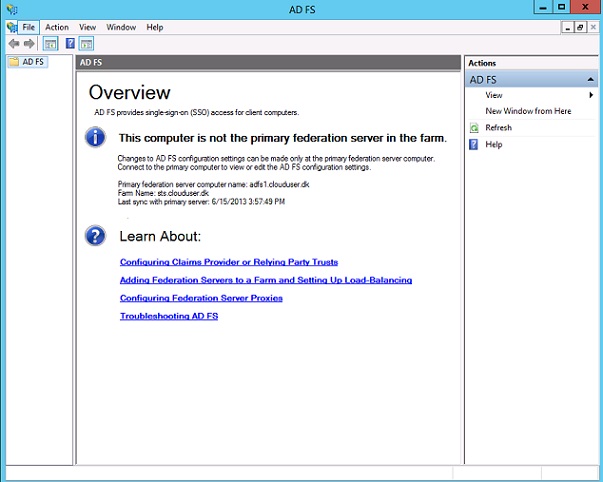Click the MMC document icon beside File menu
Viewport: 603px width, 482px height.
[x=12, y=27]
